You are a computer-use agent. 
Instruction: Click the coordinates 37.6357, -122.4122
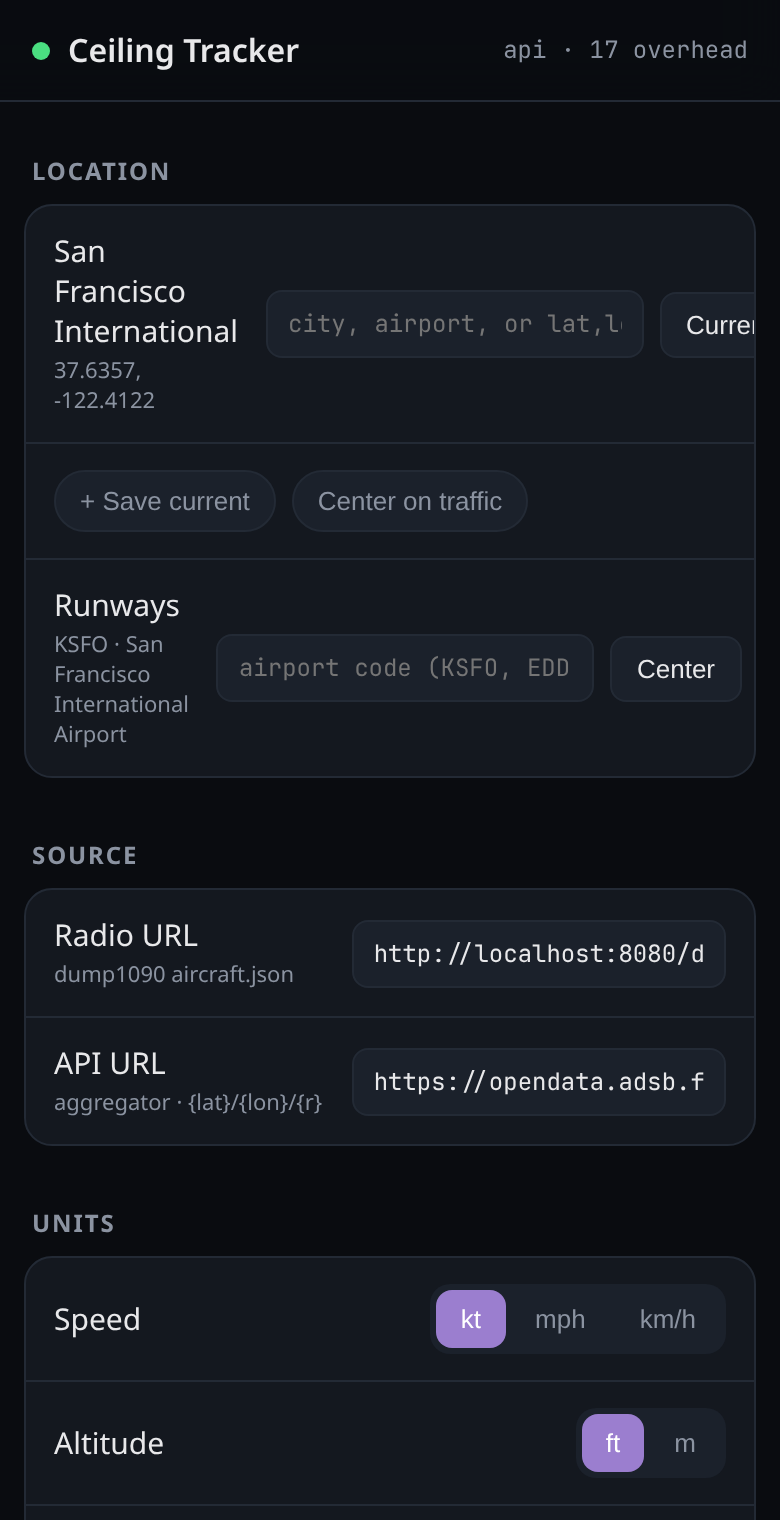104,386
